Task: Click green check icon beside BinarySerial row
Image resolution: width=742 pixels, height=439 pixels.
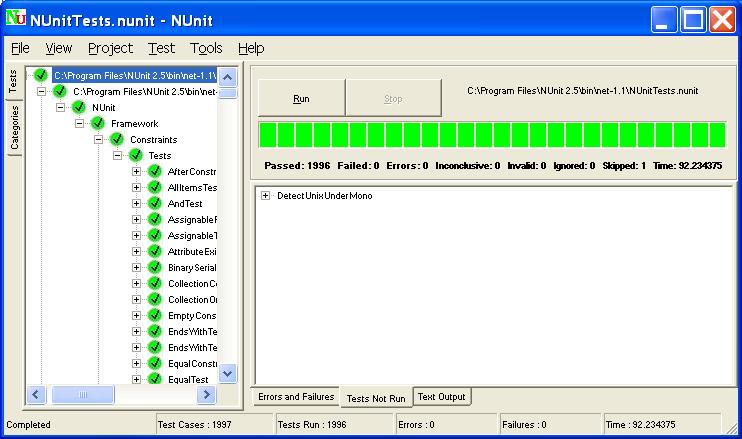Action: coord(154,267)
